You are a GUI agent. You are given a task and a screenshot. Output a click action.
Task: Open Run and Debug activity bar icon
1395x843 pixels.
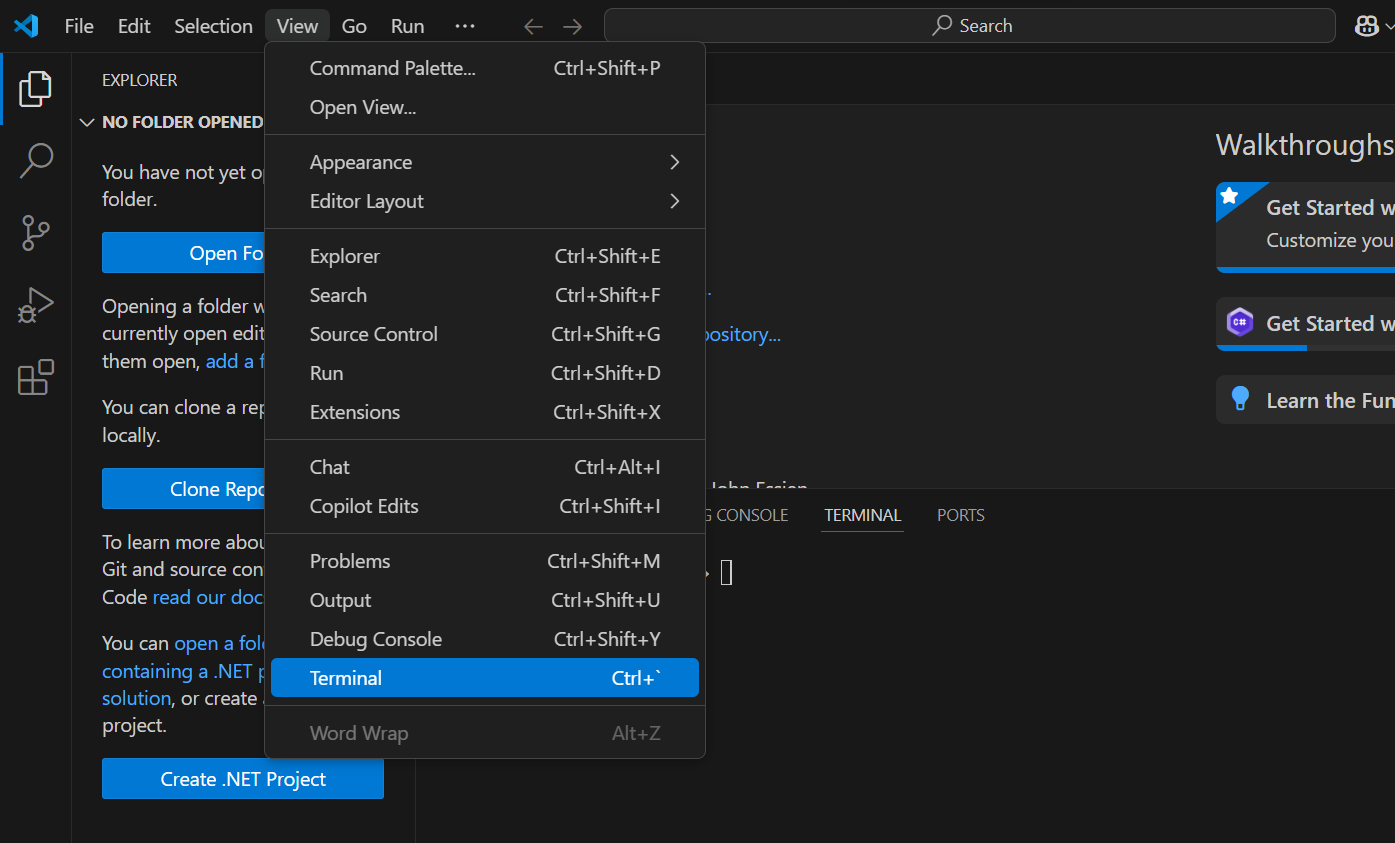point(35,305)
